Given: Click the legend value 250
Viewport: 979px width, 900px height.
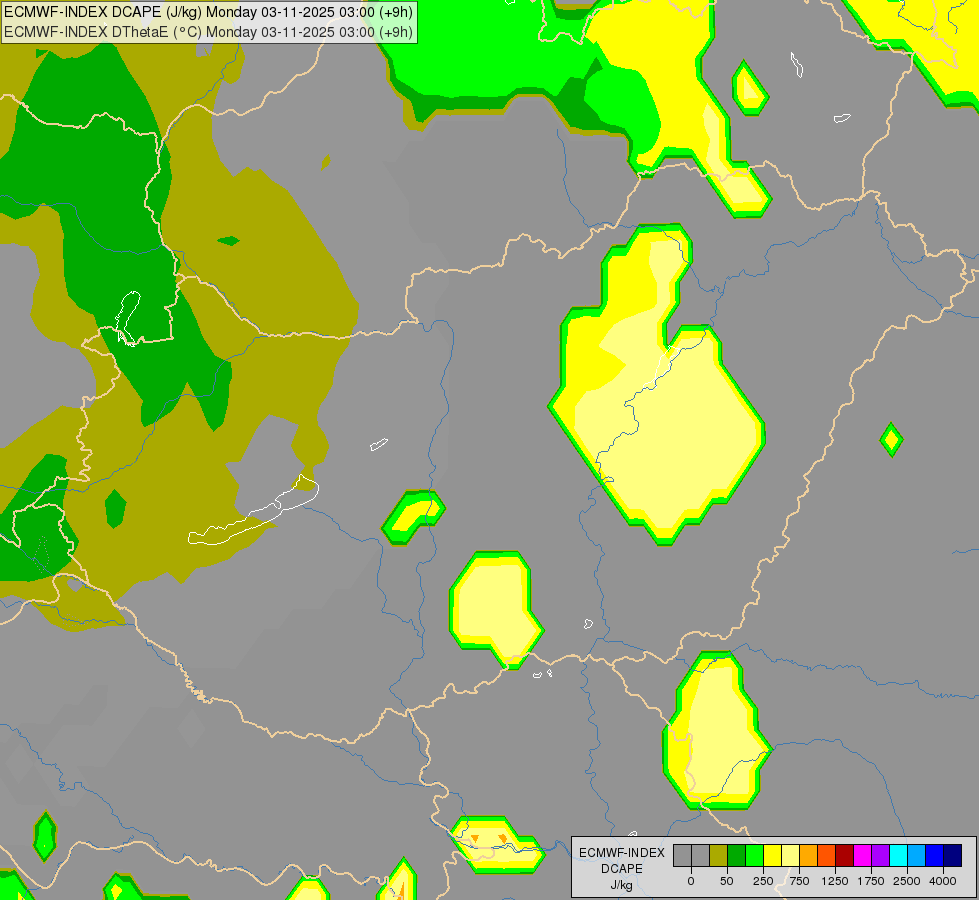Looking at the screenshot, I should pyautogui.click(x=763, y=881).
